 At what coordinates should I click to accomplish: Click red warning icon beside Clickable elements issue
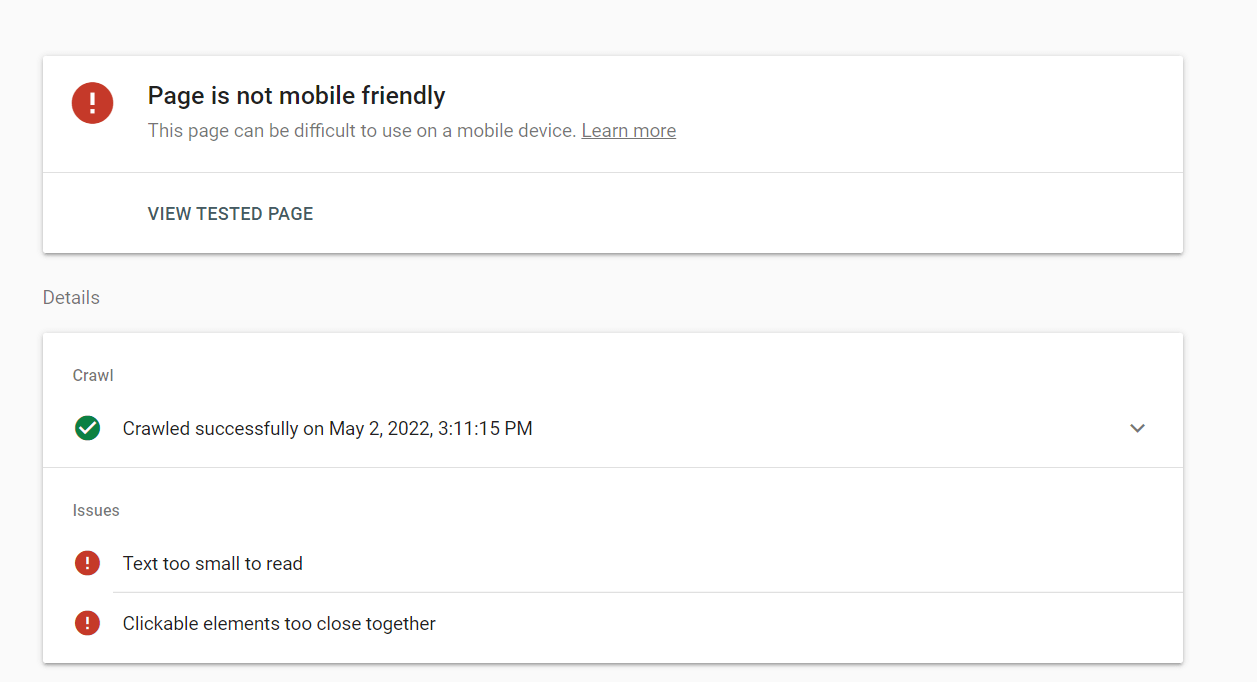tap(88, 623)
